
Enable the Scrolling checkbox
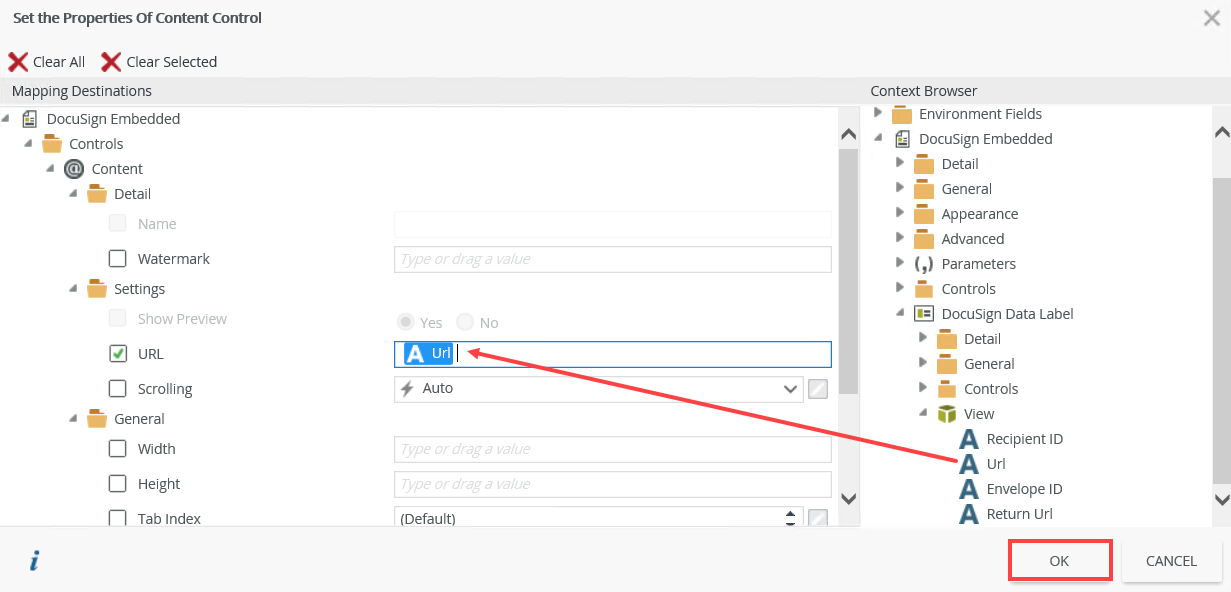tap(118, 389)
